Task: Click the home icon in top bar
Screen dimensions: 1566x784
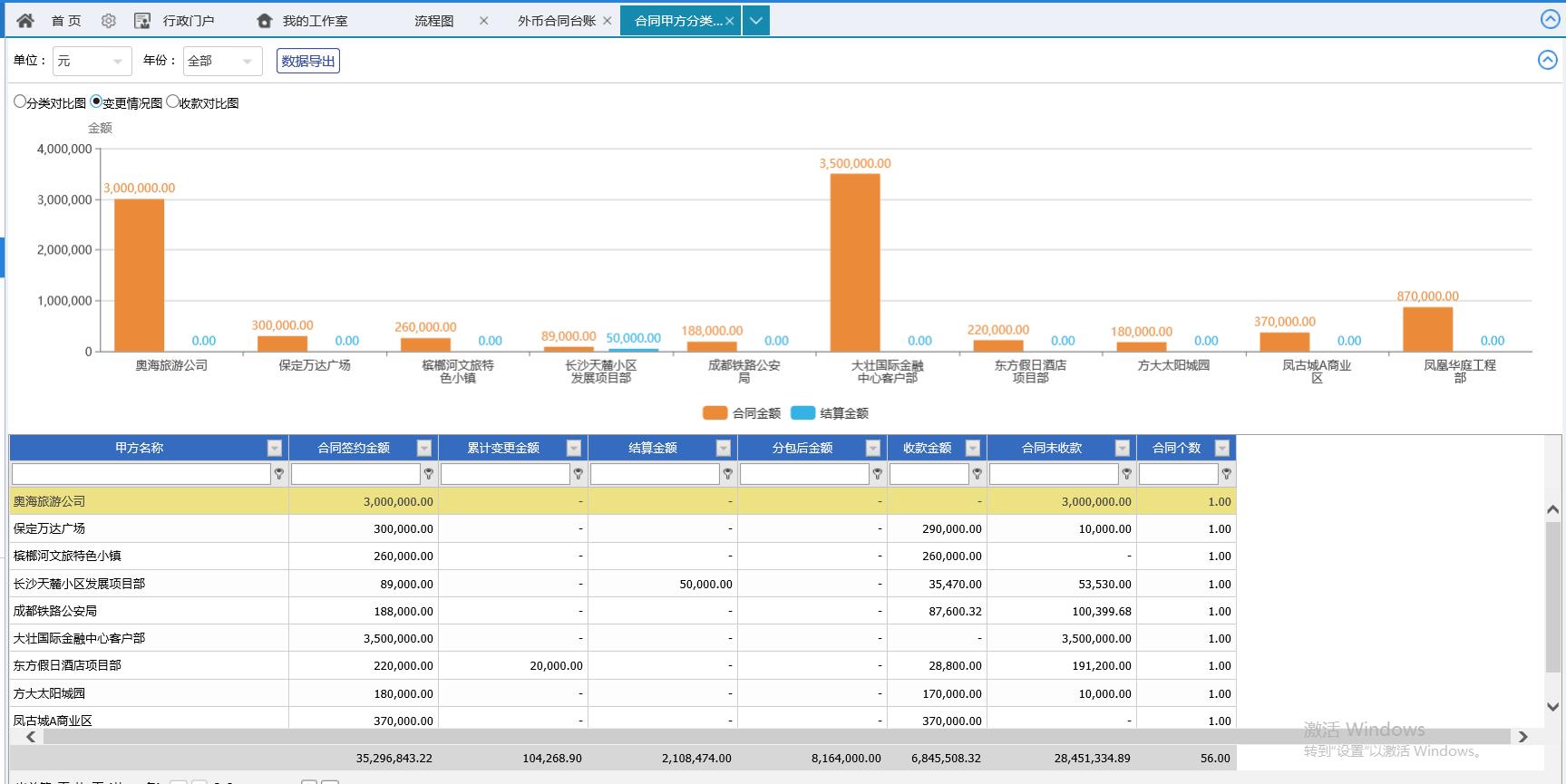Action: pos(25,21)
